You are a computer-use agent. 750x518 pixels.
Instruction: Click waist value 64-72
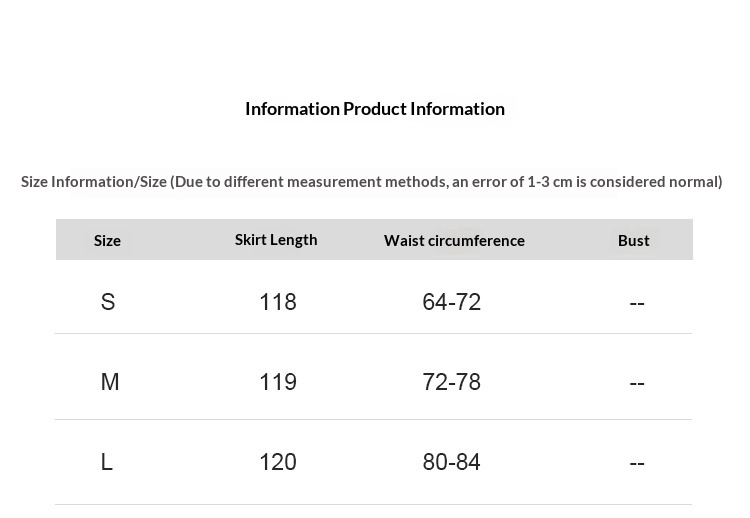tap(452, 302)
